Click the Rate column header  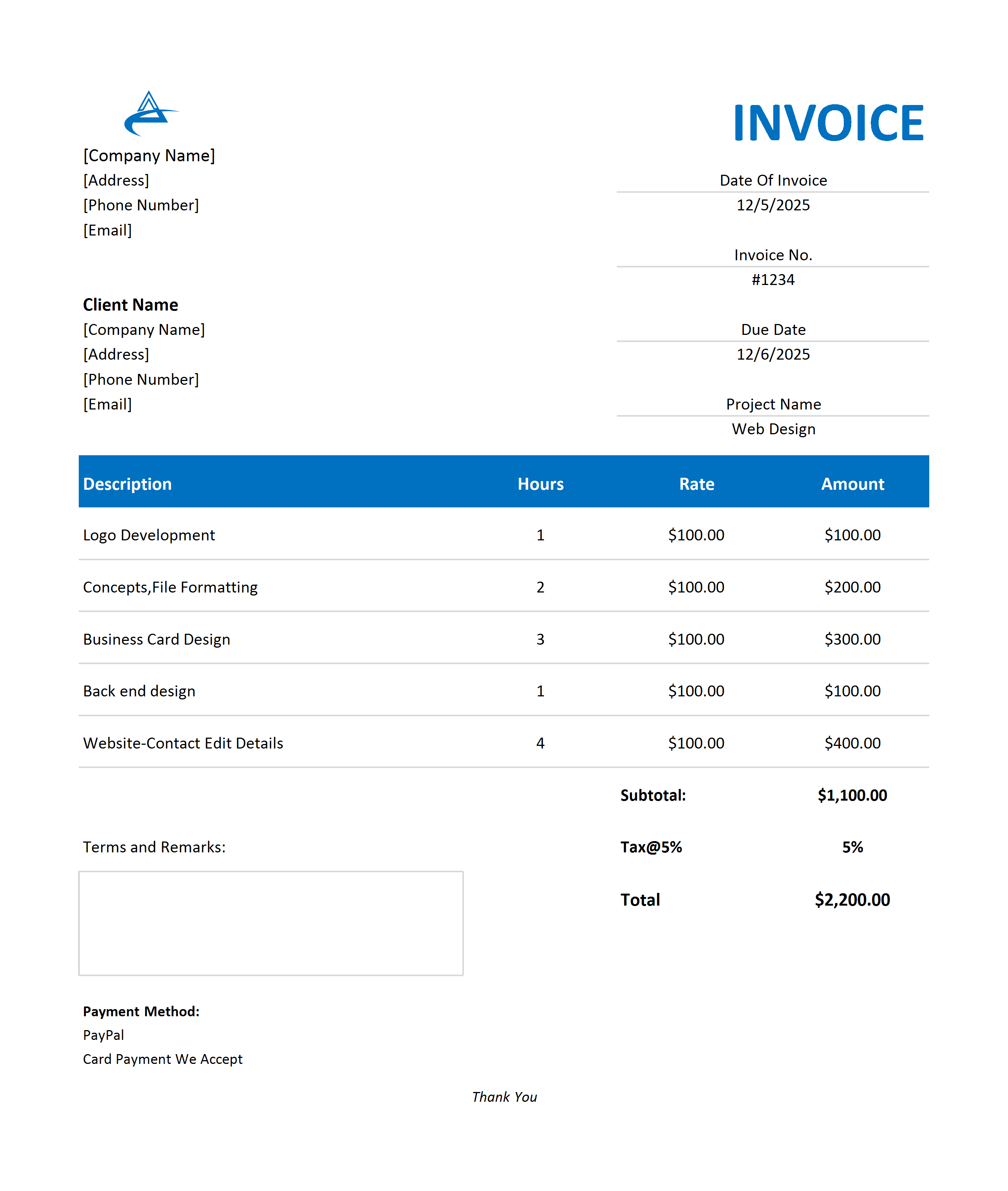(x=696, y=484)
